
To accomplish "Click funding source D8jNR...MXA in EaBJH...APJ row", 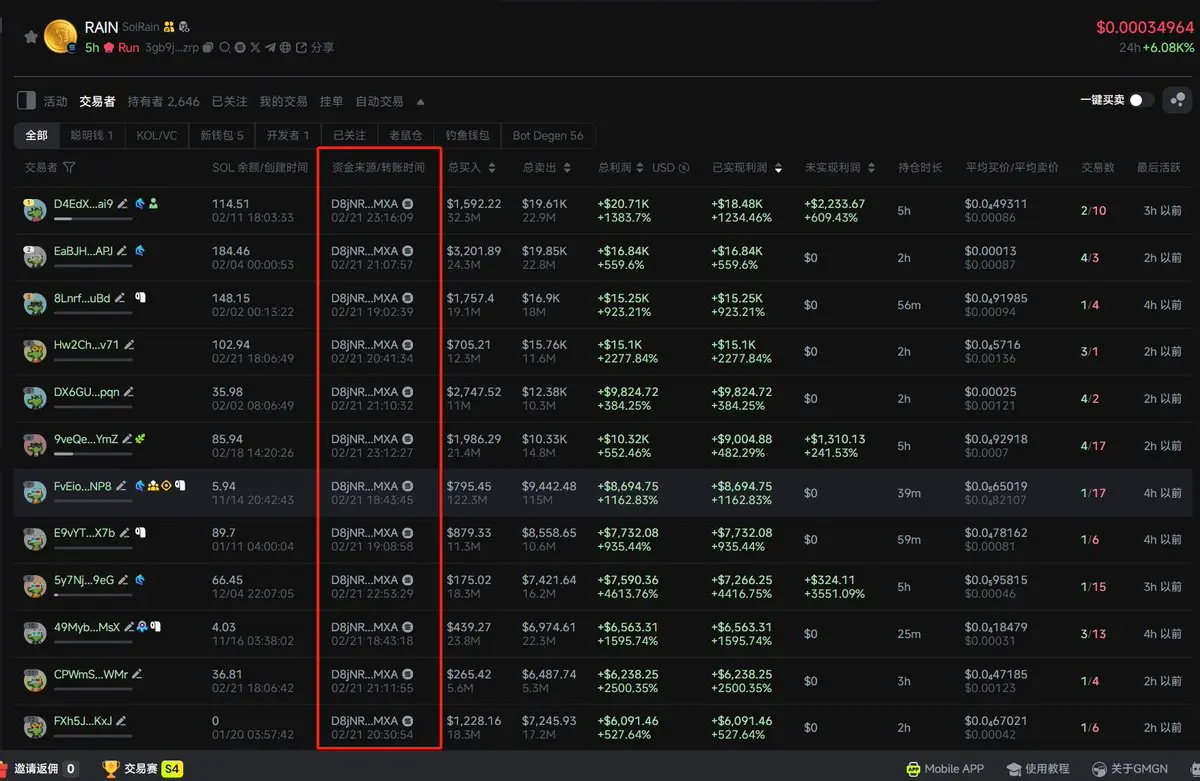I will coord(364,251).
